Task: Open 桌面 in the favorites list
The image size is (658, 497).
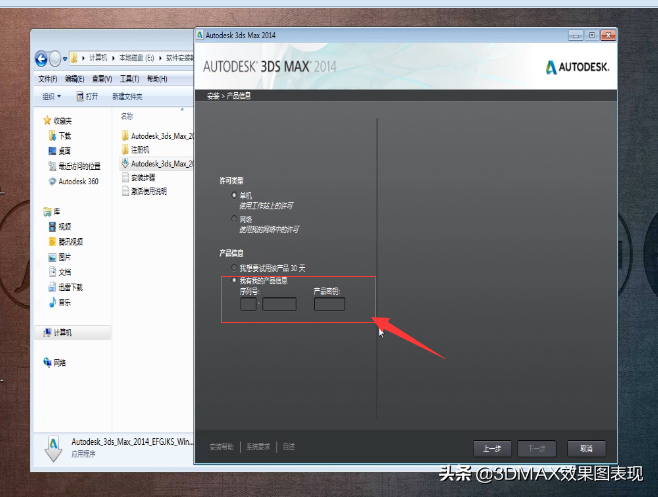Action: [60, 151]
